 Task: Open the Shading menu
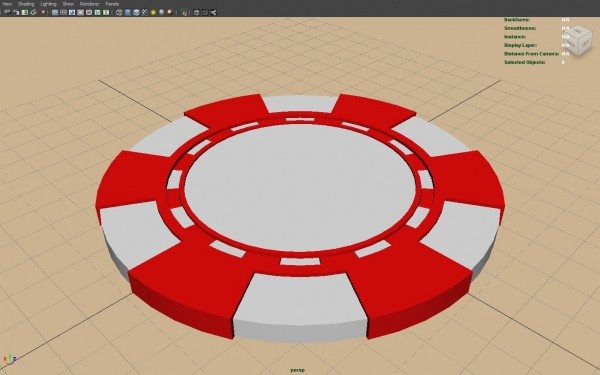[x=26, y=4]
